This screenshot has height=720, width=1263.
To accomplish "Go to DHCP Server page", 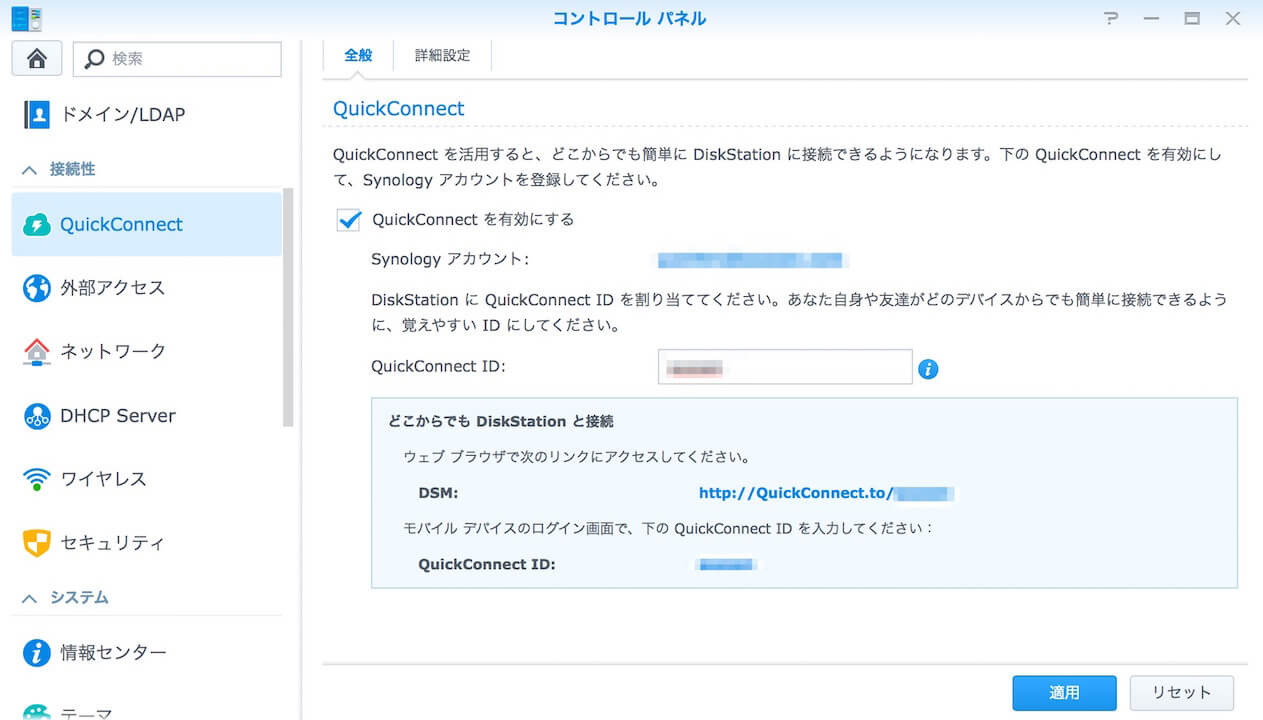I will pos(147,416).
